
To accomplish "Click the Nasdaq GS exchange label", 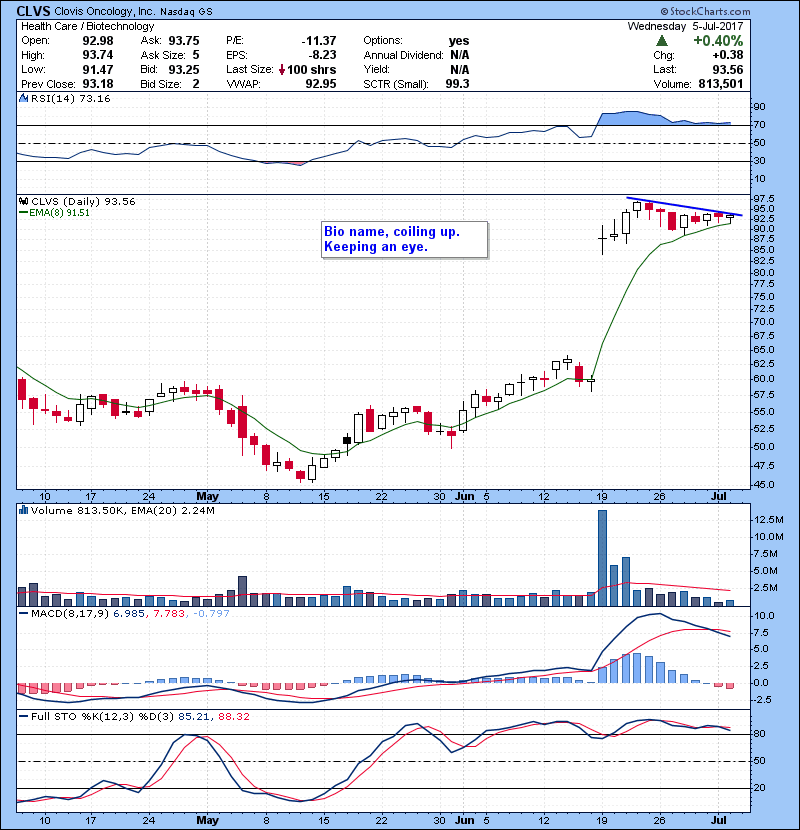I will click(186, 12).
